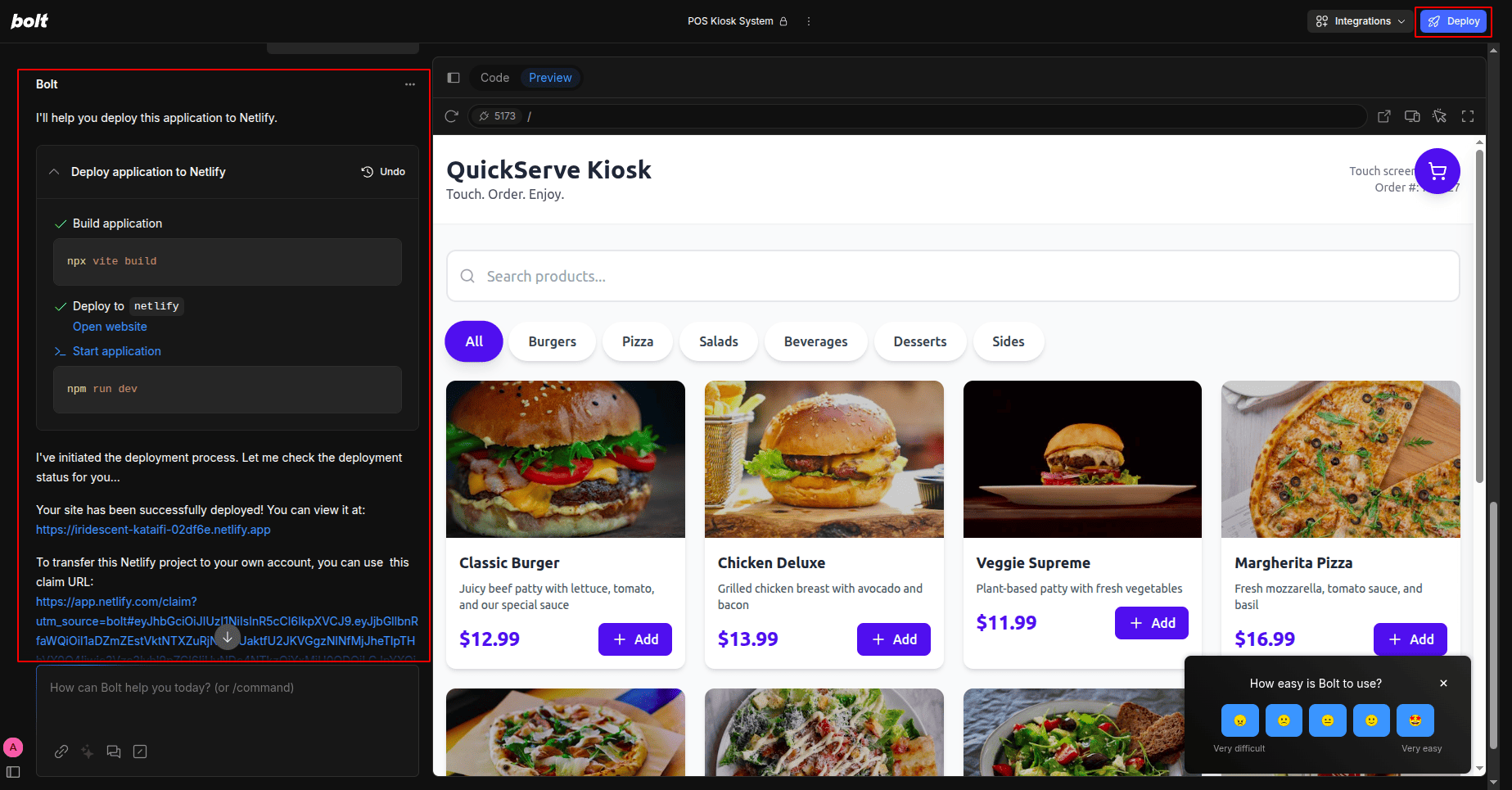The width and height of the screenshot is (1512, 790).
Task: Click the scroll-to-bottom arrow in chat
Action: coord(228,637)
